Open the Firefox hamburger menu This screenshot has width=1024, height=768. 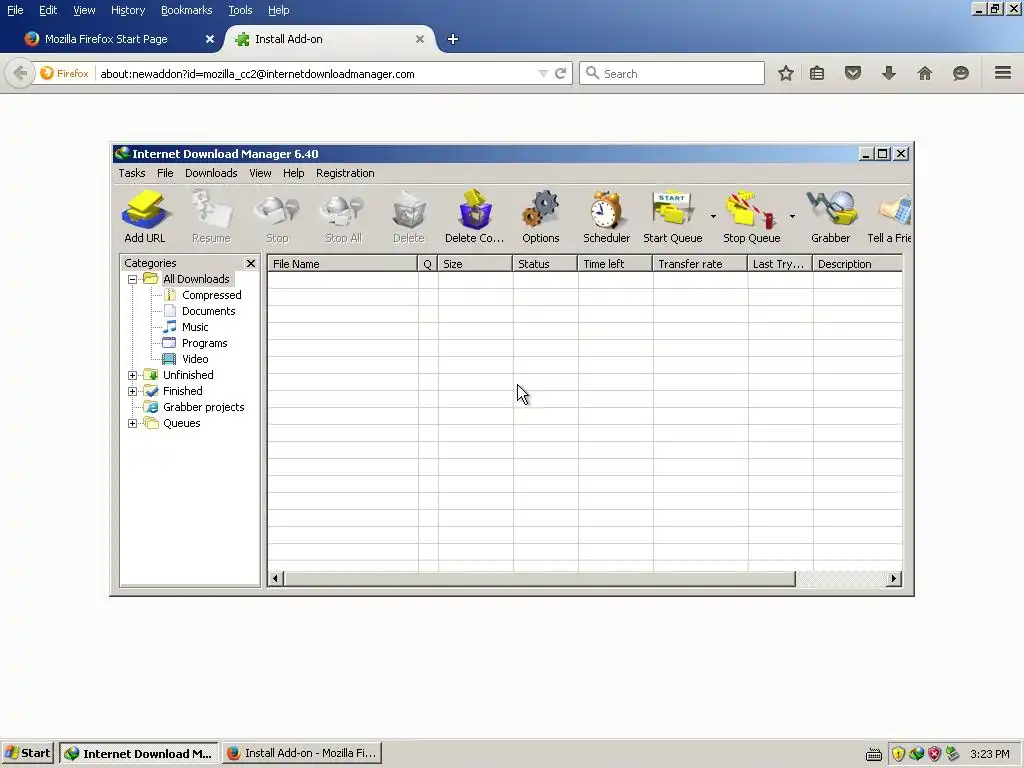1003,73
